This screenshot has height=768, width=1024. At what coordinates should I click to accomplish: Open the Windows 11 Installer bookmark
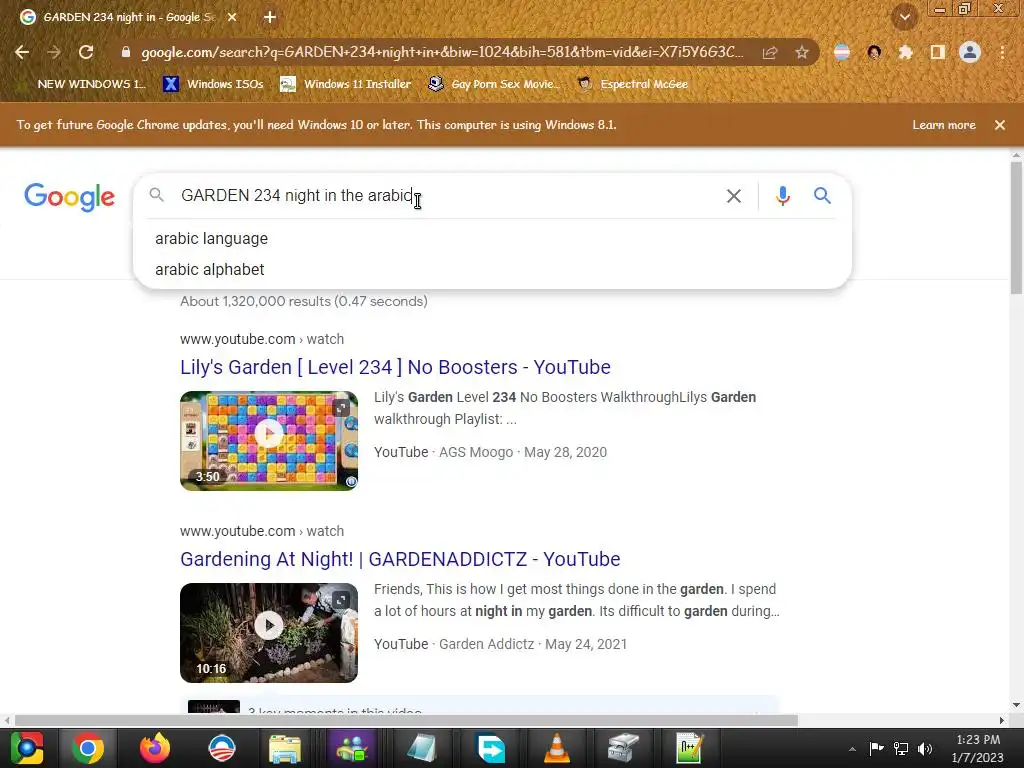click(345, 84)
